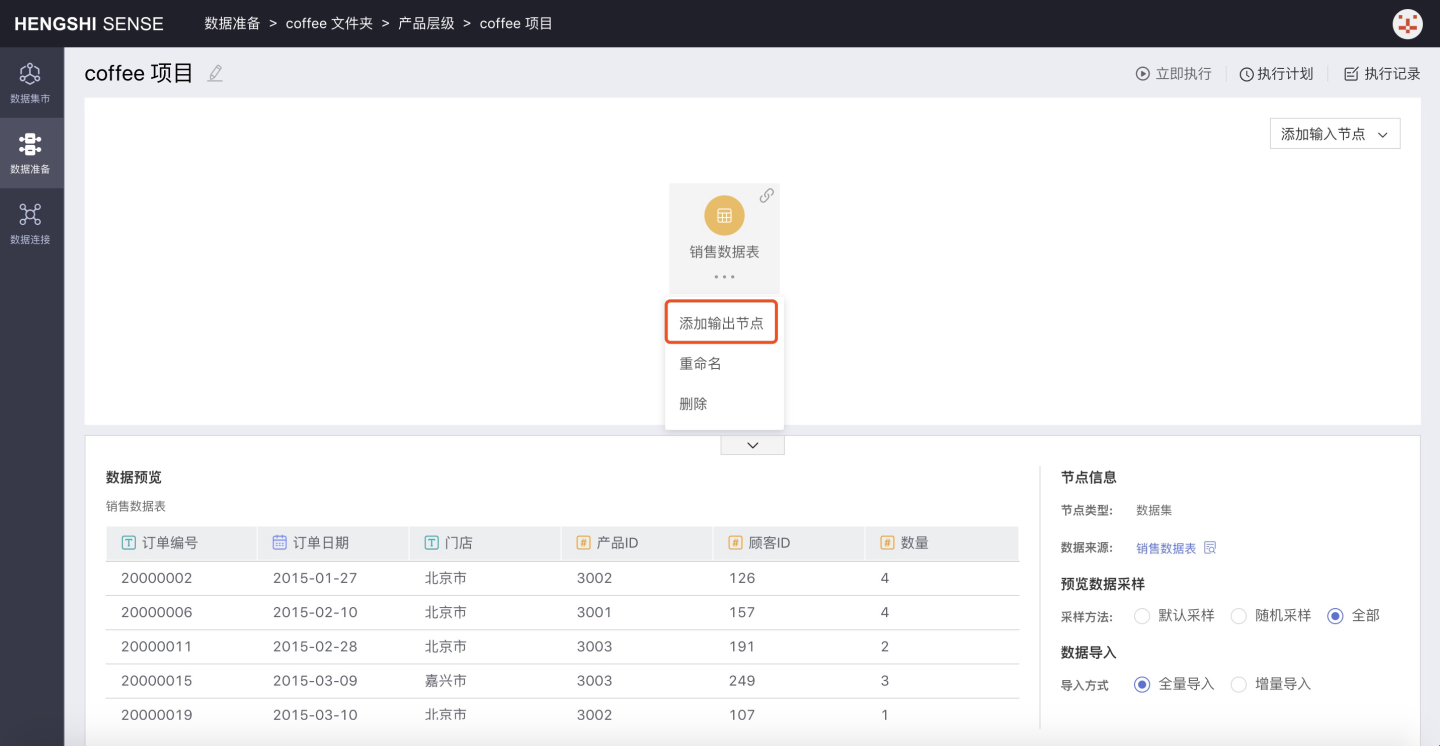Viewport: 1440px width, 746px height.
Task: Select 重命名 in the node menu
Action: (x=700, y=364)
